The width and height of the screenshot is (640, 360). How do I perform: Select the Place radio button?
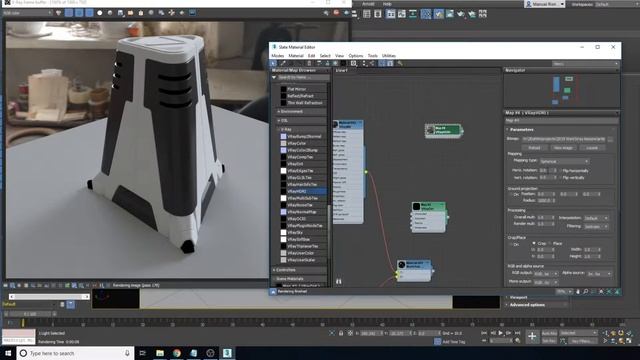click(551, 243)
